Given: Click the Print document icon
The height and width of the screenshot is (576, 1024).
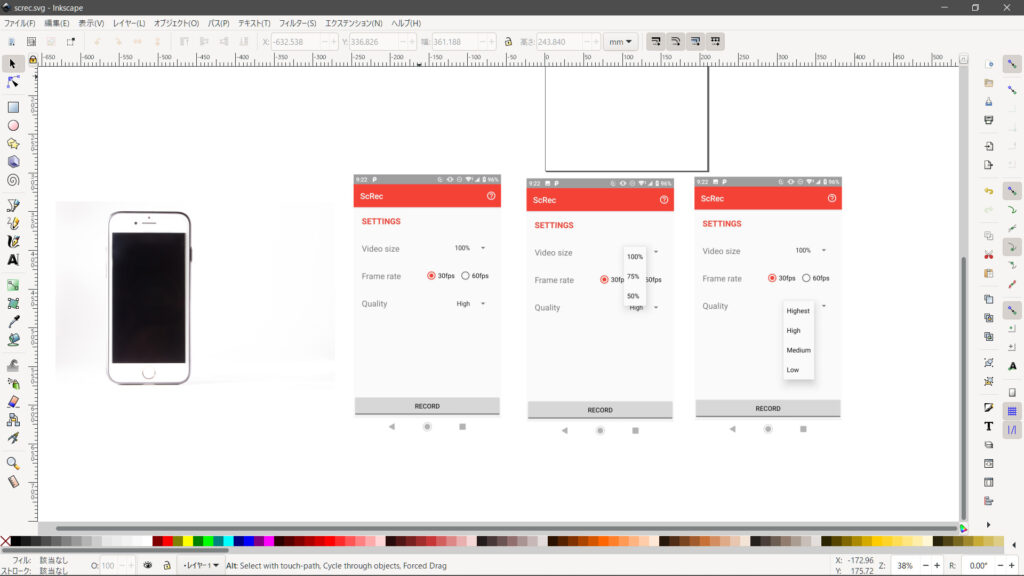Looking at the screenshot, I should click(x=989, y=120).
